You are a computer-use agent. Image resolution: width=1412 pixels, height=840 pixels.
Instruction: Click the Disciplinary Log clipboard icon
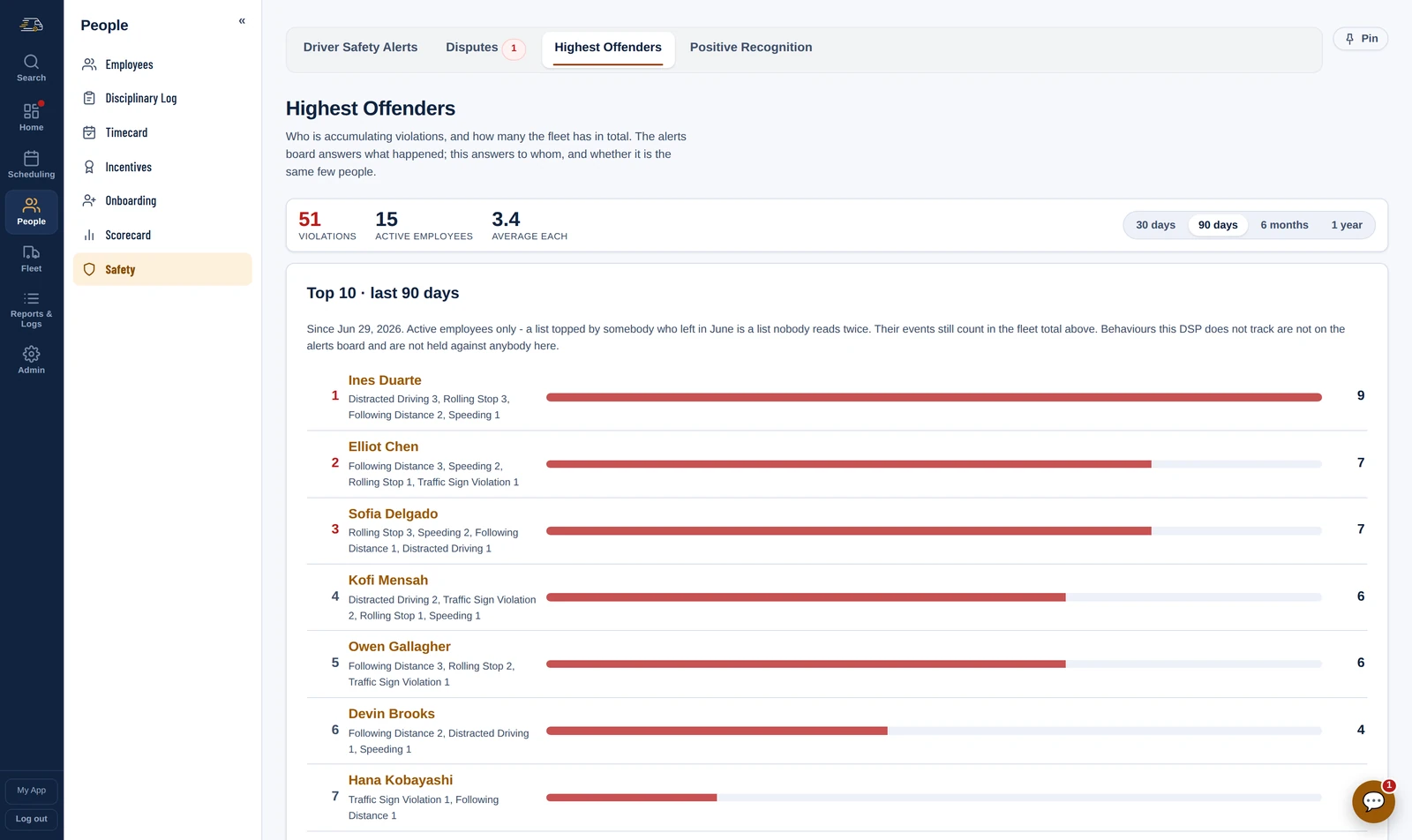point(89,98)
